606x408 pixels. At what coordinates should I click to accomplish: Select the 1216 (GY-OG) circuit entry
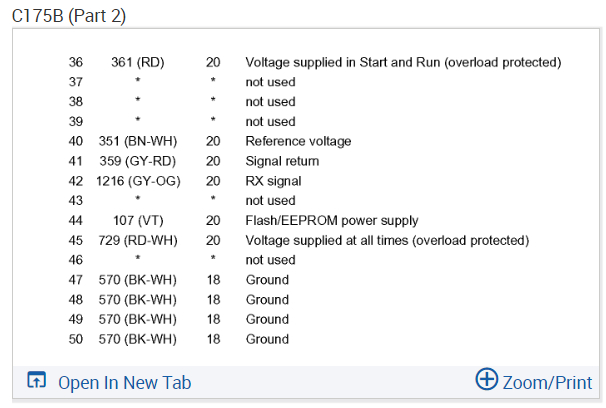[137, 181]
